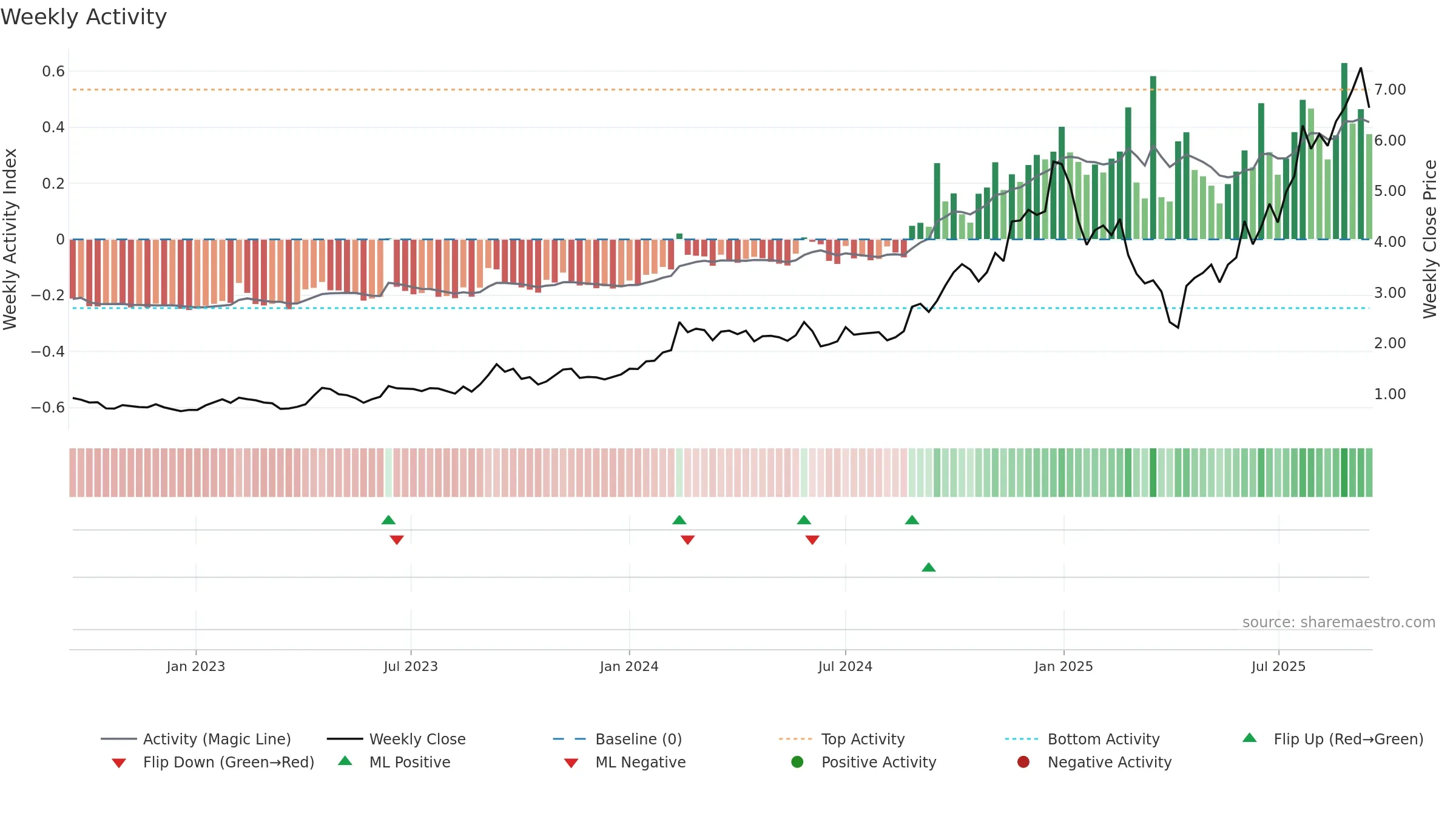Screen dimensions: 1456x819
Task: Toggle the Top Activity legend entry
Action: [842, 739]
